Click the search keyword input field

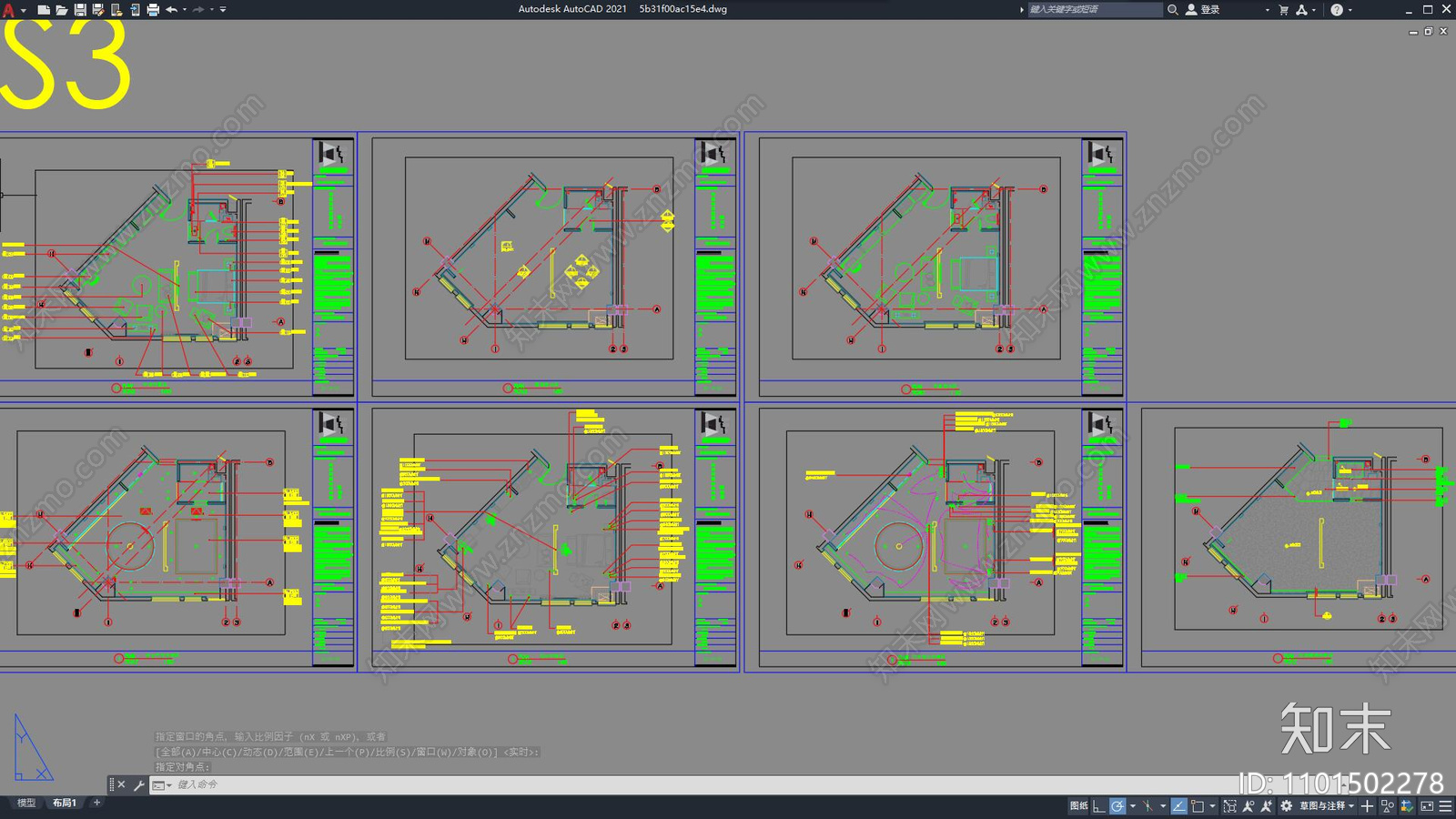(x=1095, y=9)
